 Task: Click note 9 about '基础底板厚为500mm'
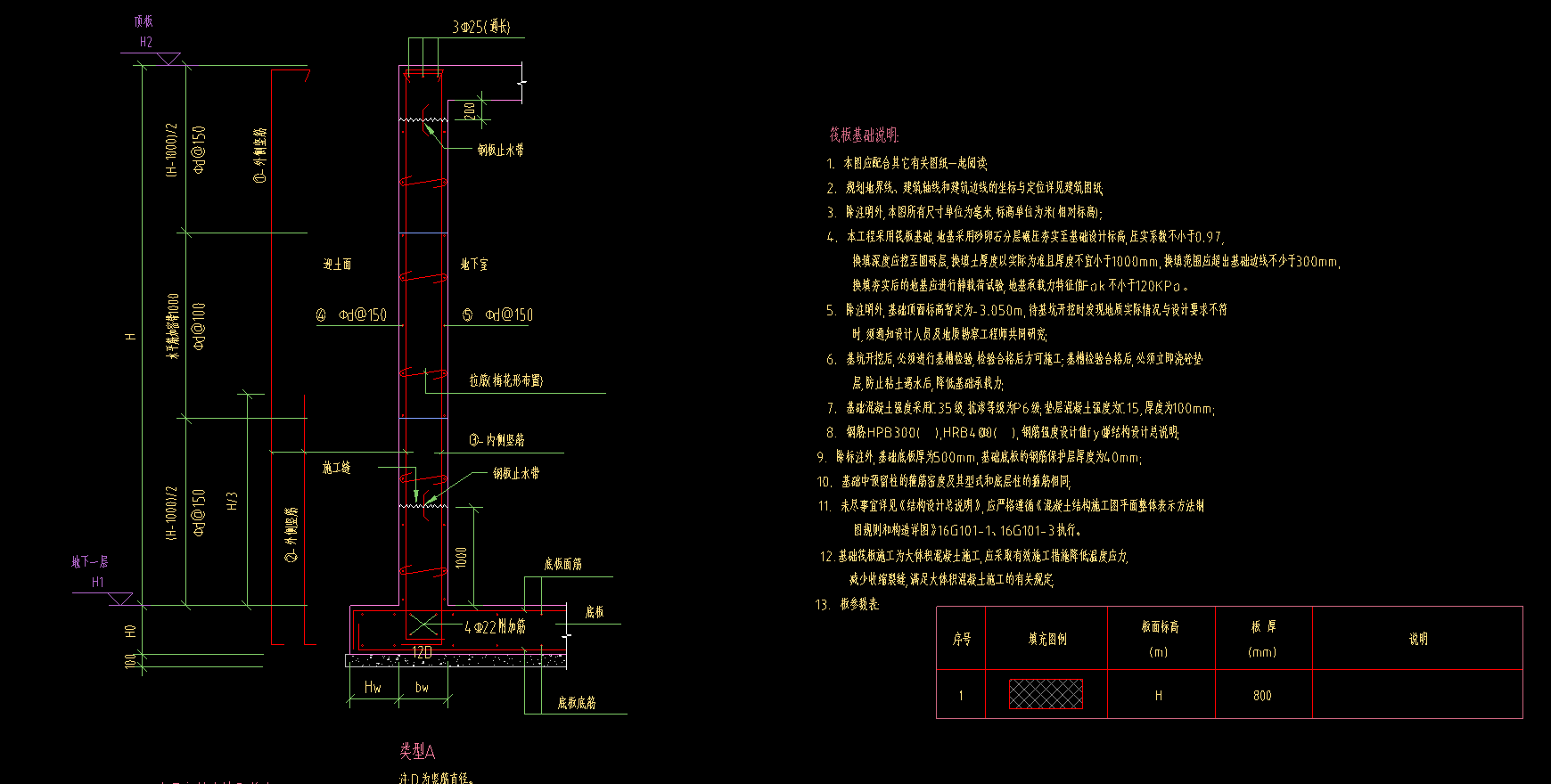tap(989, 457)
